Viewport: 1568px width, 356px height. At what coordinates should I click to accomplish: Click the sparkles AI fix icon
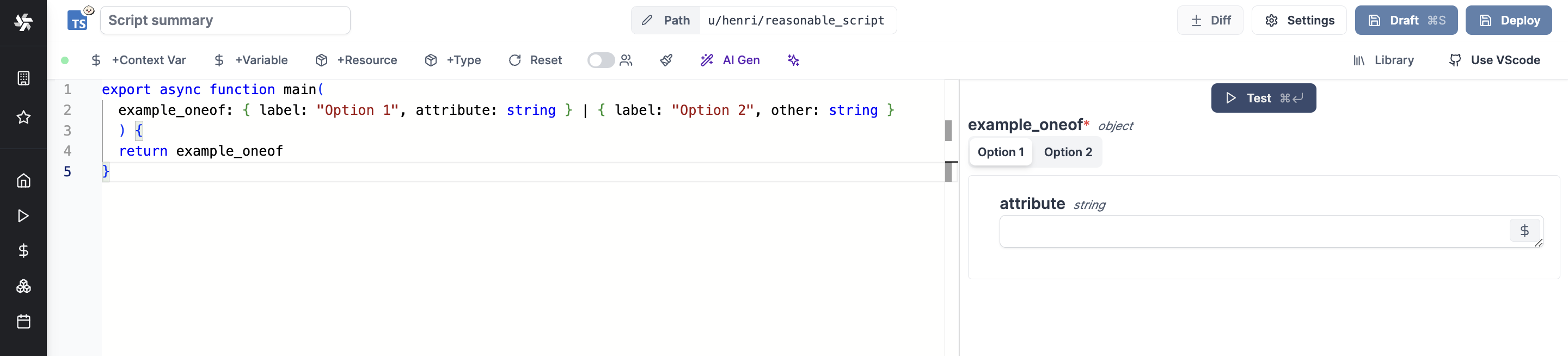793,60
